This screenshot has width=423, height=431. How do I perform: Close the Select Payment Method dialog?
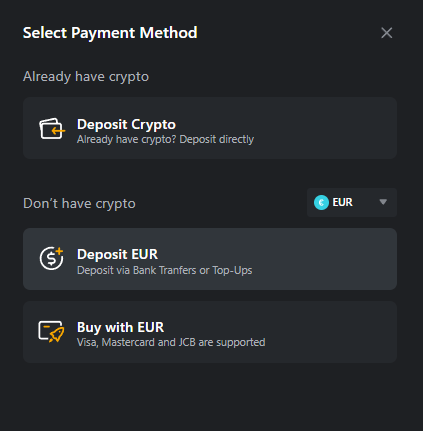tap(387, 33)
